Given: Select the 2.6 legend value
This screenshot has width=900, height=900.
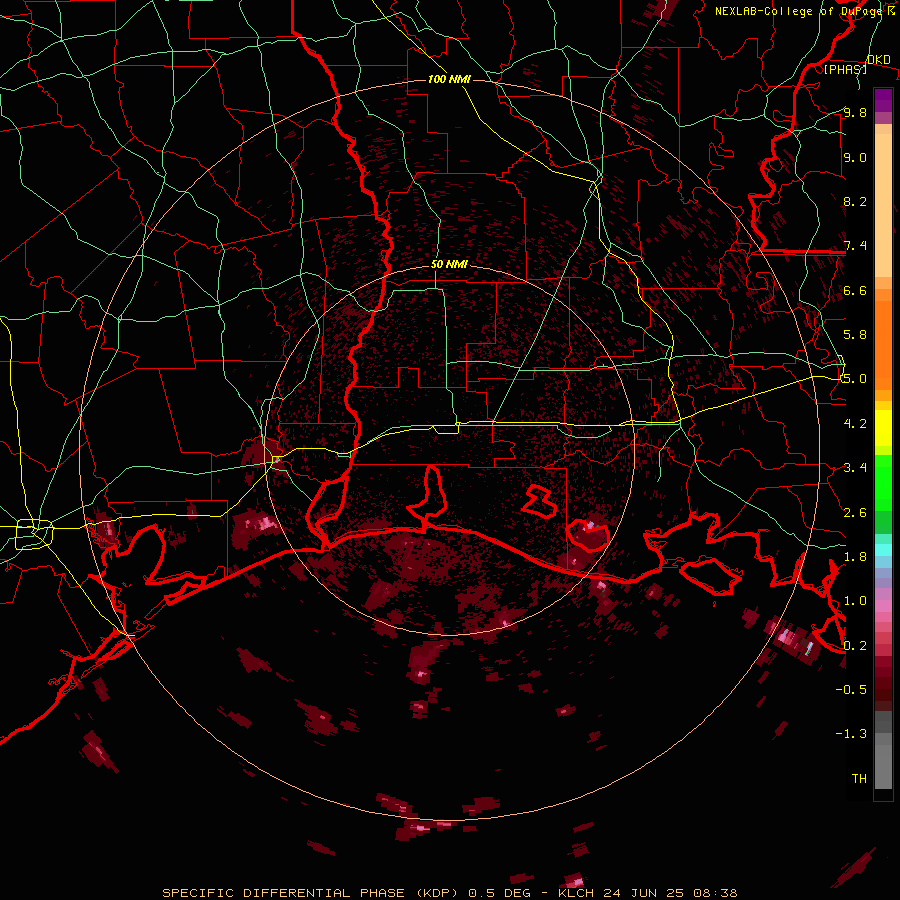Looking at the screenshot, I should point(855,513).
